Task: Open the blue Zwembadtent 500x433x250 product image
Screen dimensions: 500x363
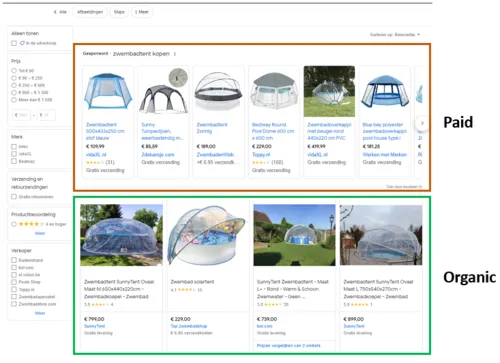Action: 108,92
